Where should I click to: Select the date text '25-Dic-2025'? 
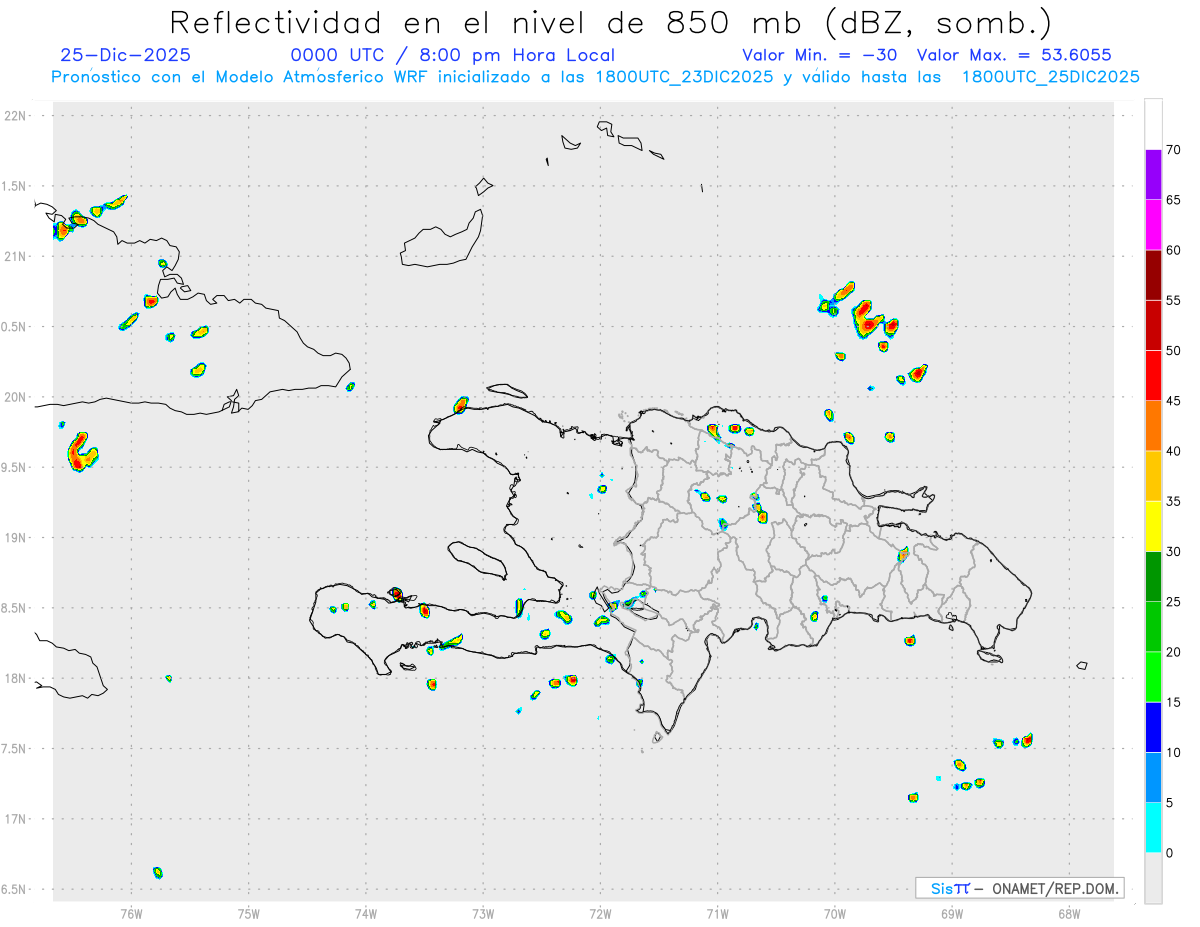click(x=125, y=56)
